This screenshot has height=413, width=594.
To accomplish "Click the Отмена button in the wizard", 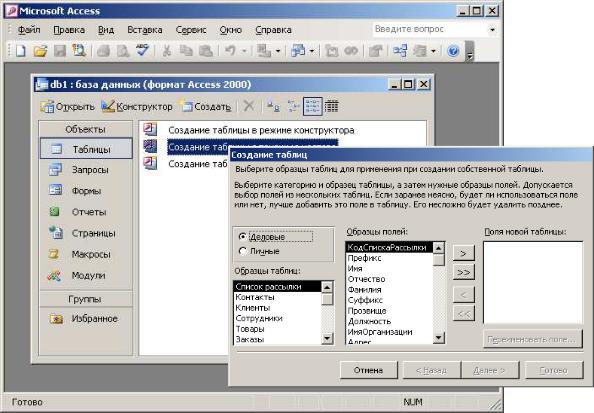I will click(x=369, y=370).
